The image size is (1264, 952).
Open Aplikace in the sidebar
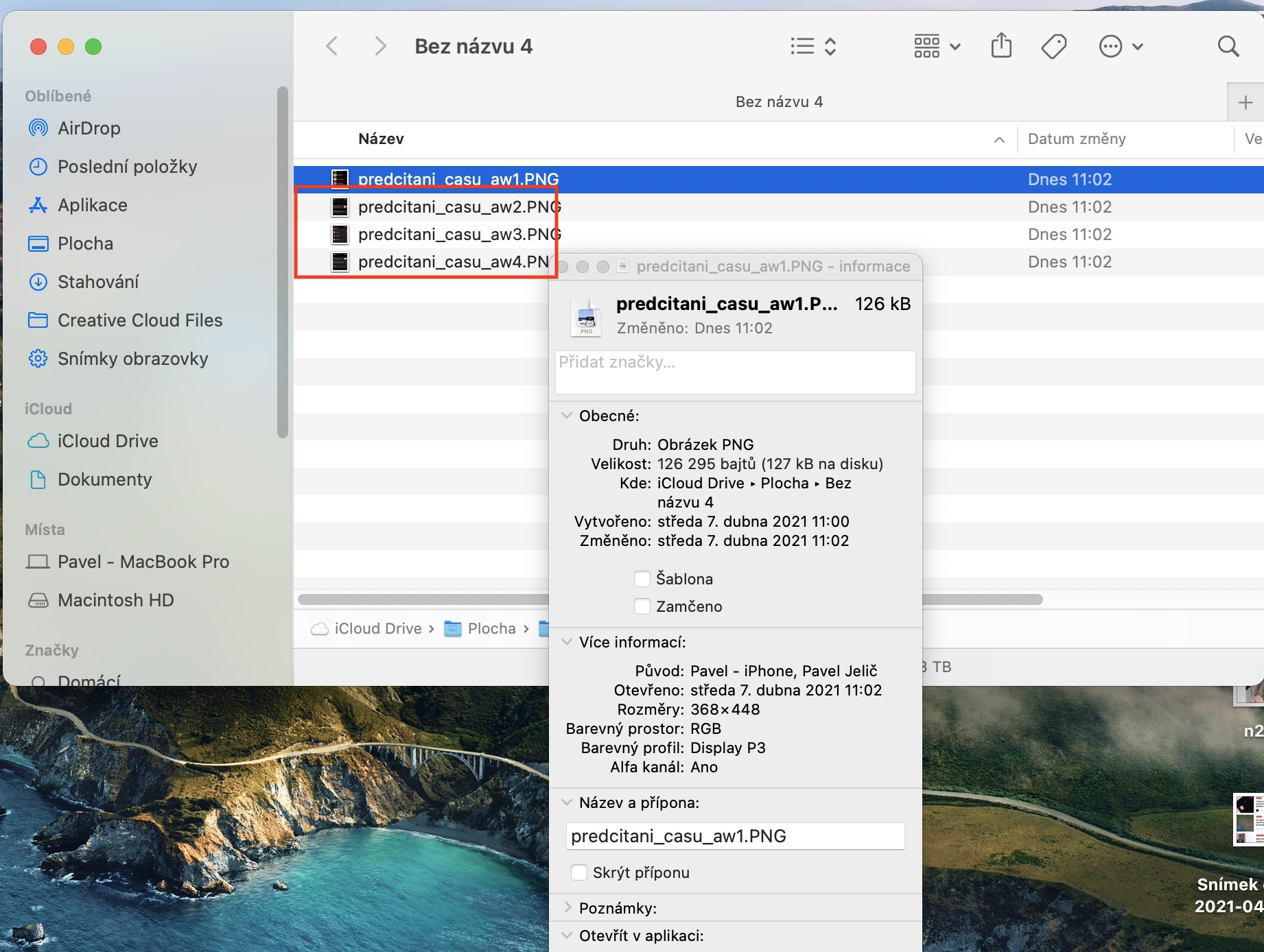(x=78, y=205)
